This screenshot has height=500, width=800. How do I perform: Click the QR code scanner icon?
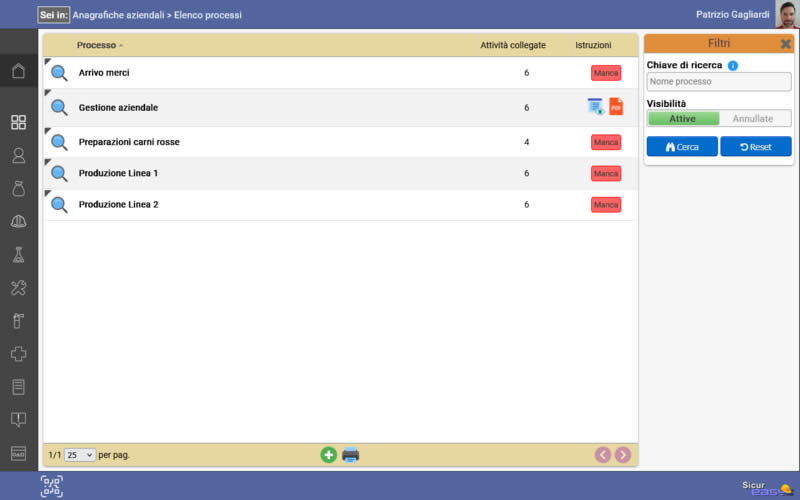coord(52,486)
